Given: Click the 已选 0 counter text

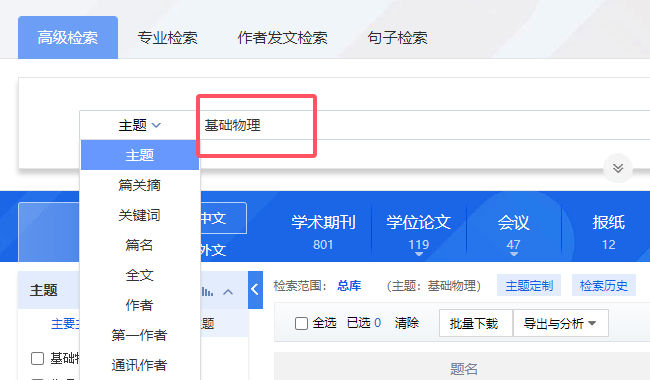Looking at the screenshot, I should pyautogui.click(x=364, y=323).
